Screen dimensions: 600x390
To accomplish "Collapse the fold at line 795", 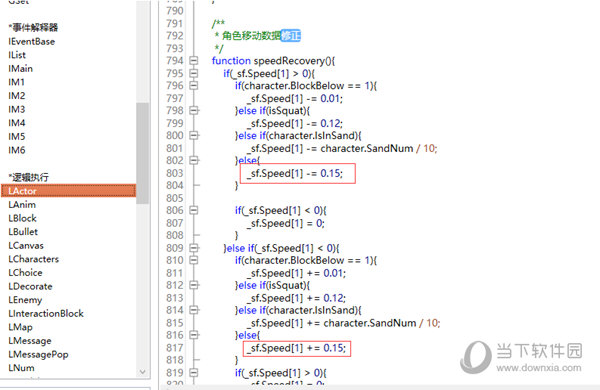I will 194,73.
